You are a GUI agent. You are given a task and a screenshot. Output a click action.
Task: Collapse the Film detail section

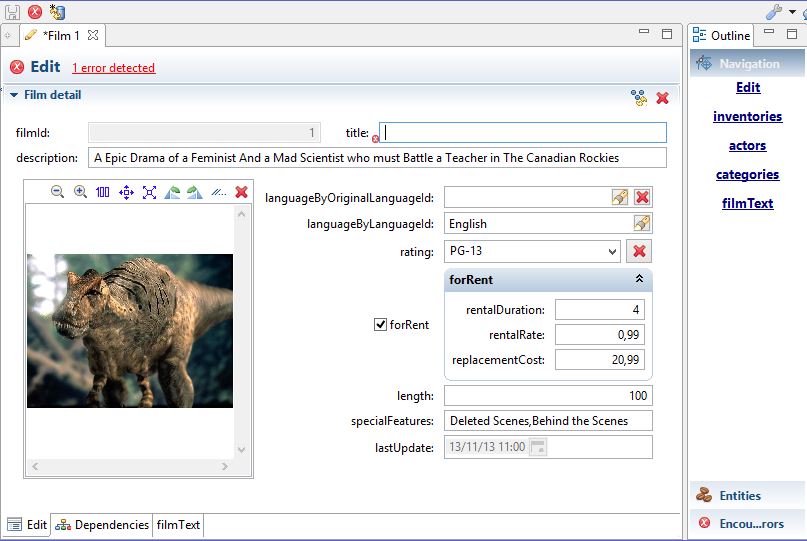pyautogui.click(x=14, y=96)
